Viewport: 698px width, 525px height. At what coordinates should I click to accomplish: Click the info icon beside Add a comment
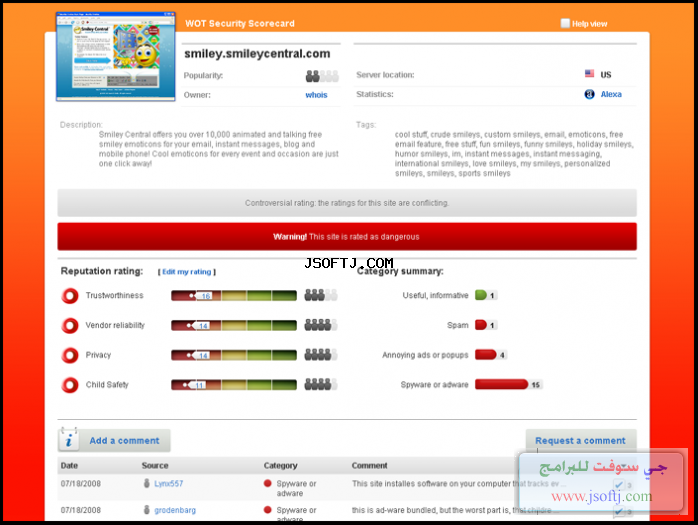click(x=69, y=440)
